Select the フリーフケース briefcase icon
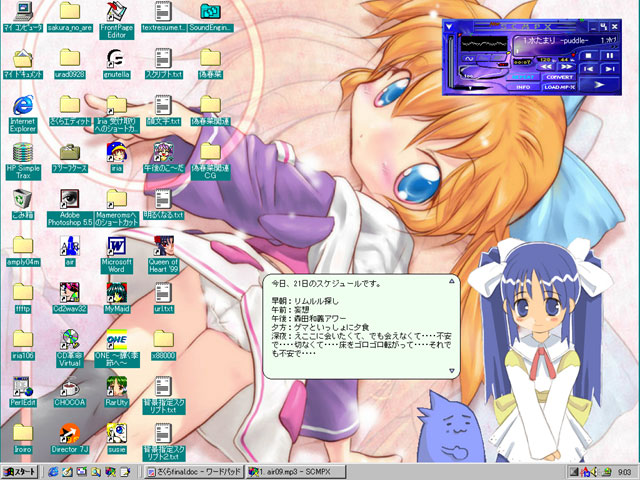The height and width of the screenshot is (480, 640). click(x=70, y=157)
